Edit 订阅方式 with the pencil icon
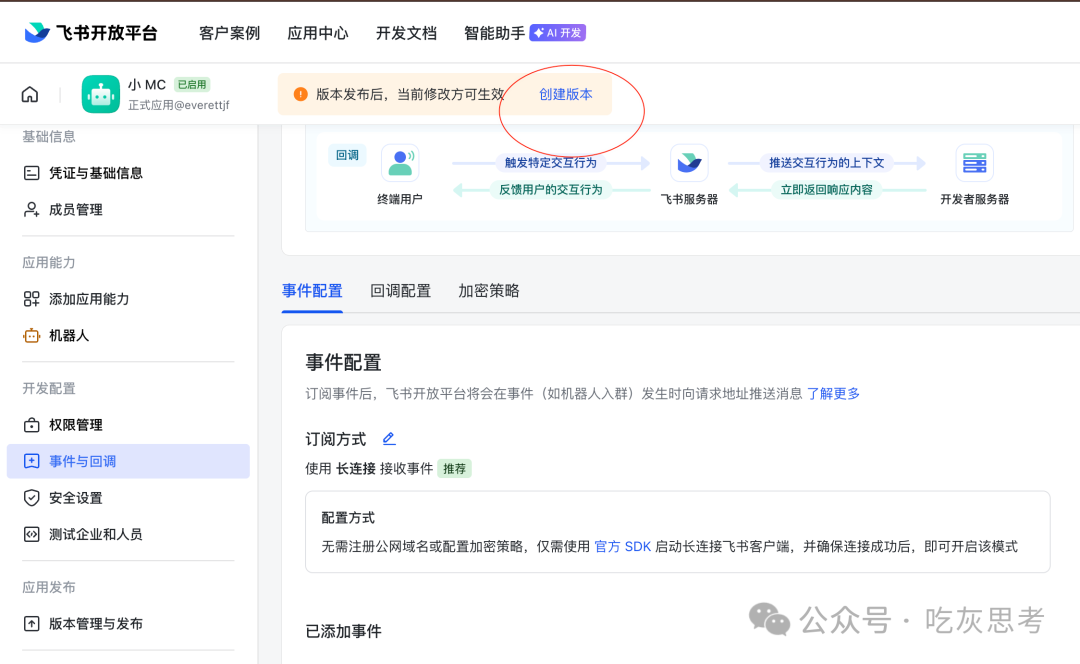1080x664 pixels. (388, 439)
